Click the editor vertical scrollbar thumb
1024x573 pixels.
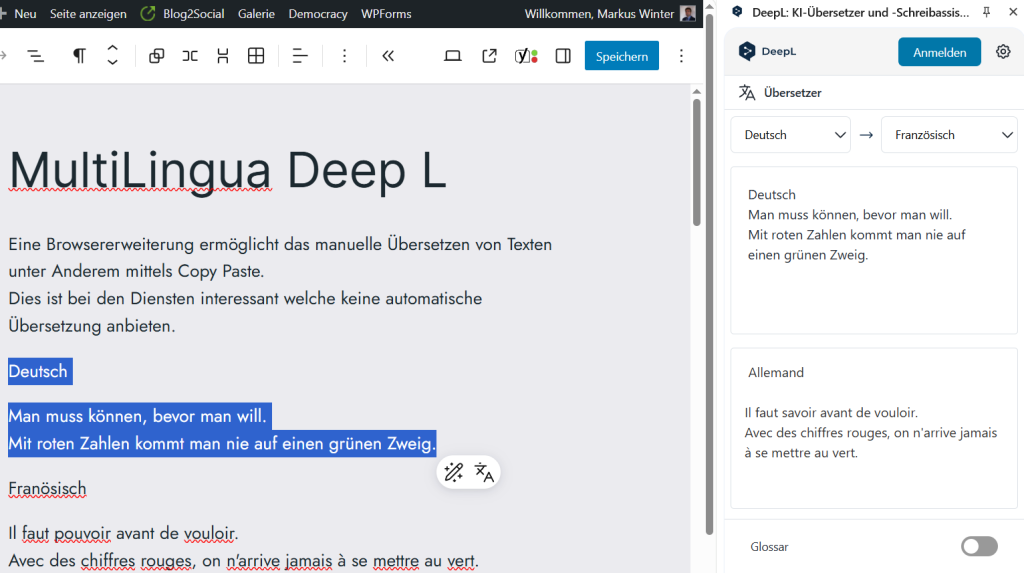click(x=697, y=162)
